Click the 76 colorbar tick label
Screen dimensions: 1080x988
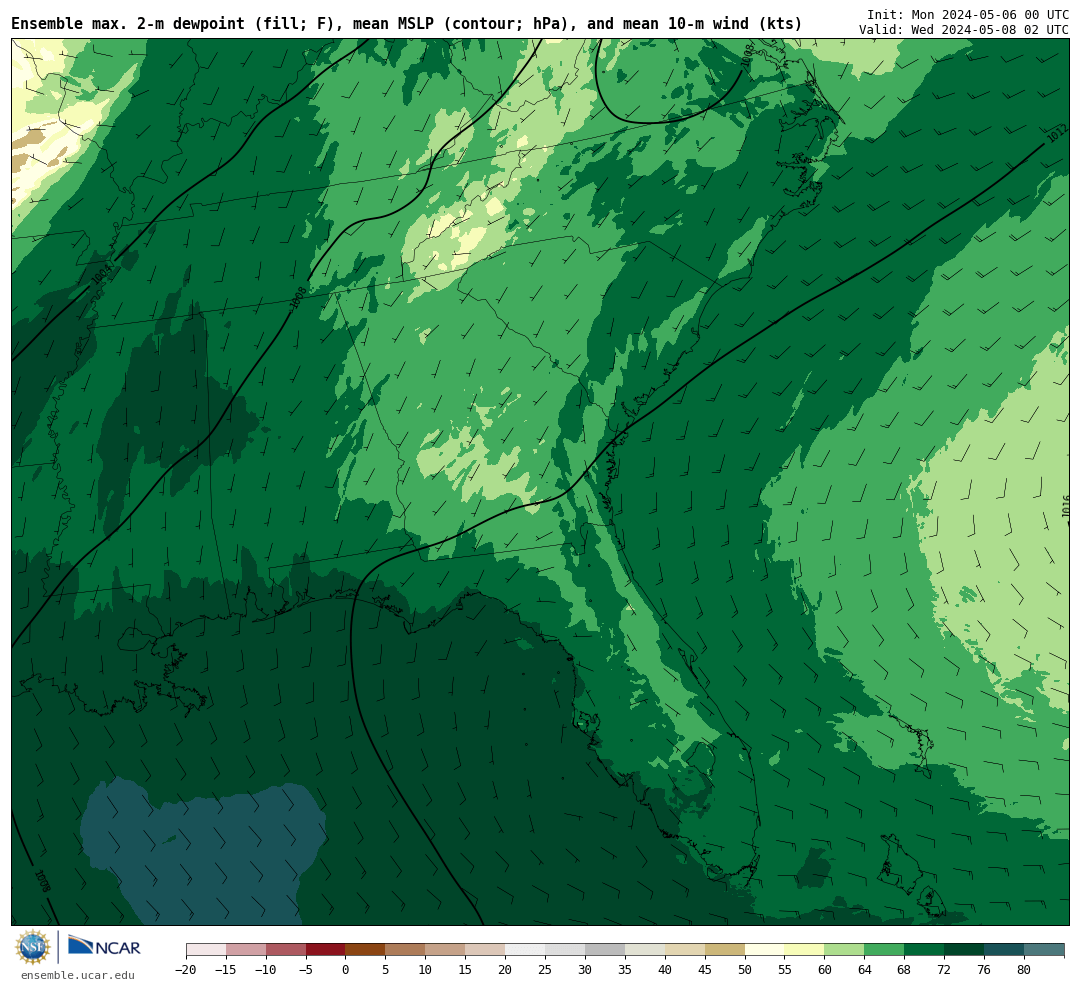[x=984, y=970]
